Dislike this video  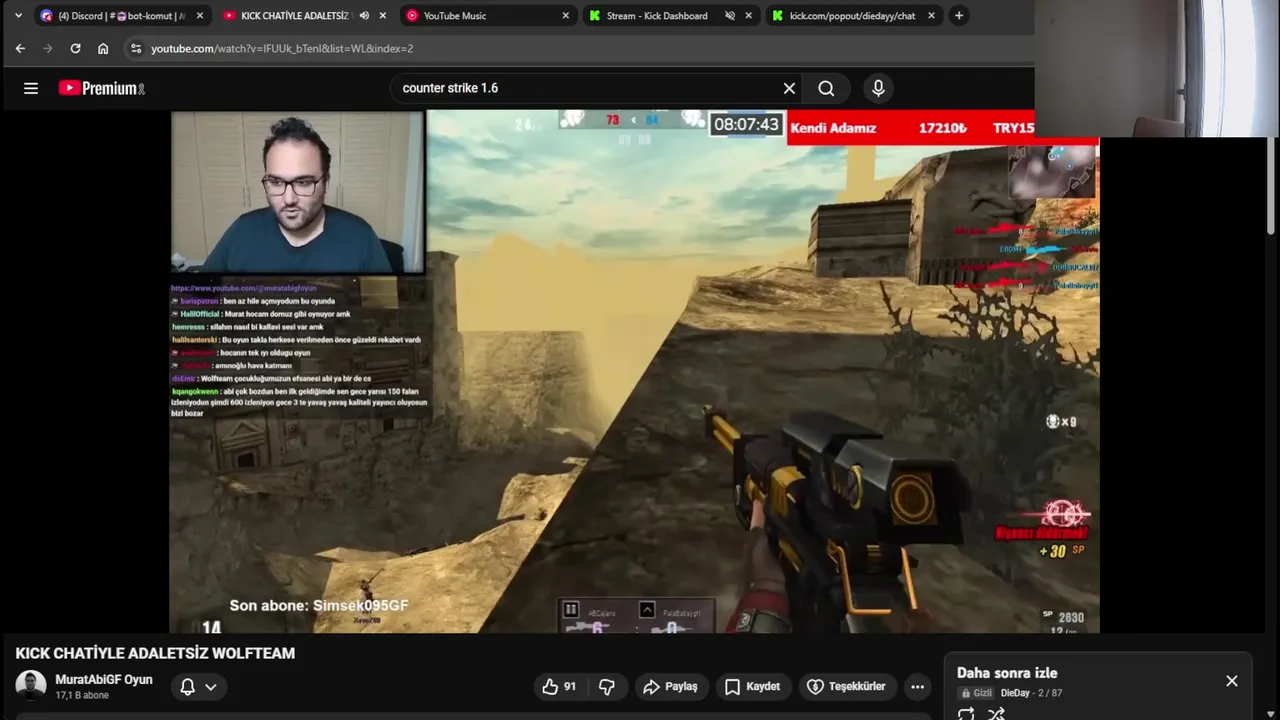[x=607, y=687]
